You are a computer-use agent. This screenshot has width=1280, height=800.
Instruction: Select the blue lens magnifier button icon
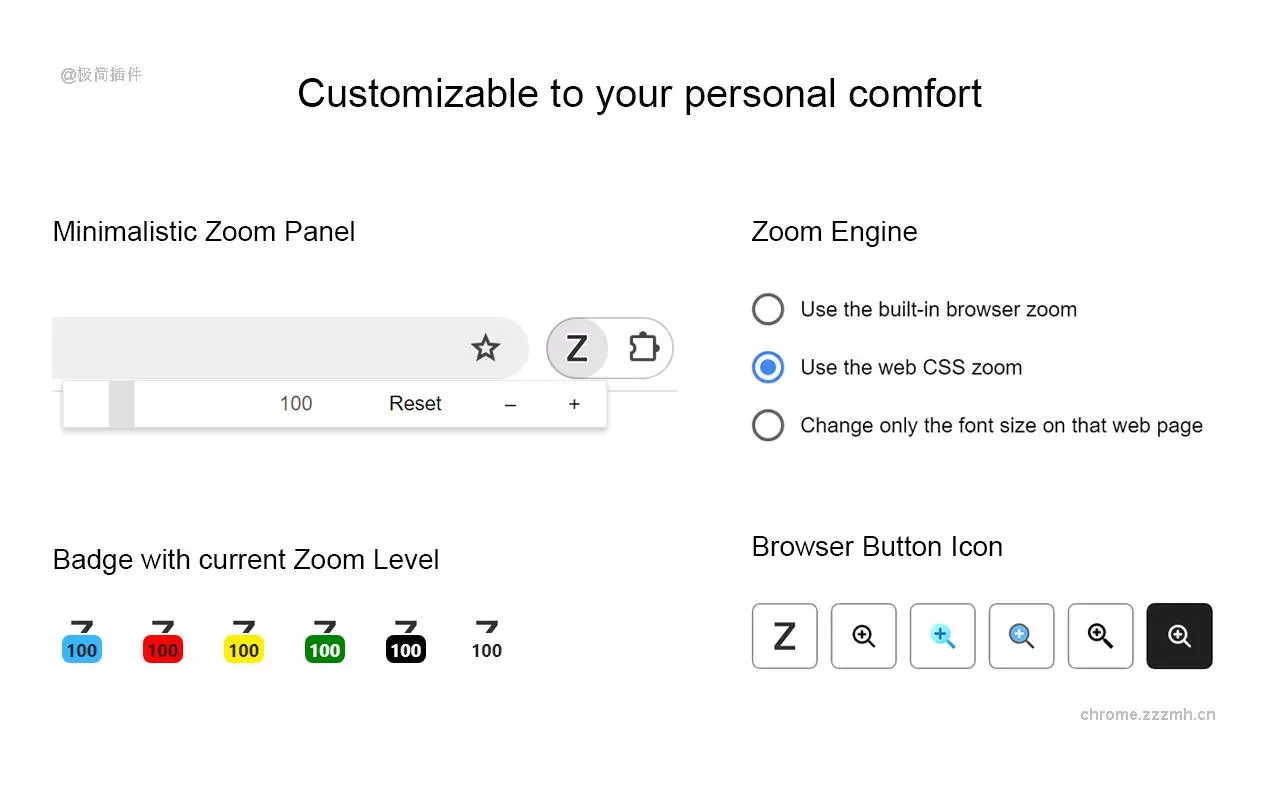[1022, 636]
